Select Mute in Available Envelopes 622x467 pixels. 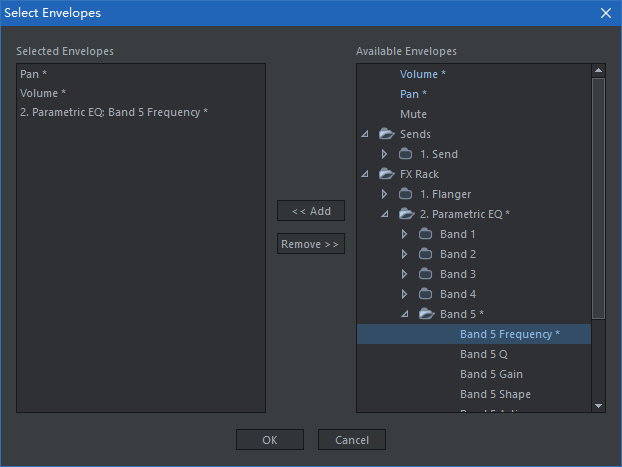(x=413, y=114)
